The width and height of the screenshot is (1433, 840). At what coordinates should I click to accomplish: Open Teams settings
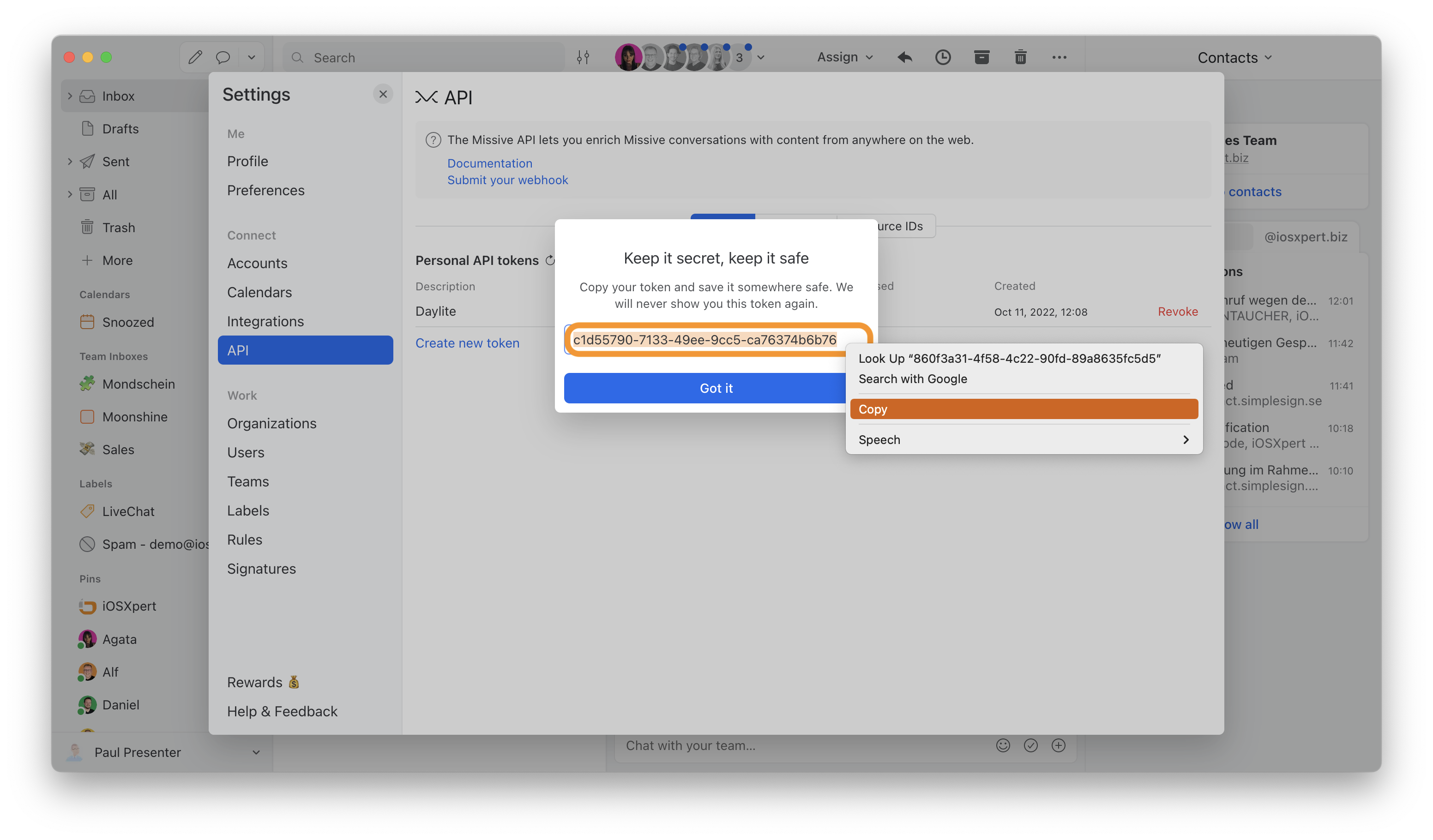248,481
